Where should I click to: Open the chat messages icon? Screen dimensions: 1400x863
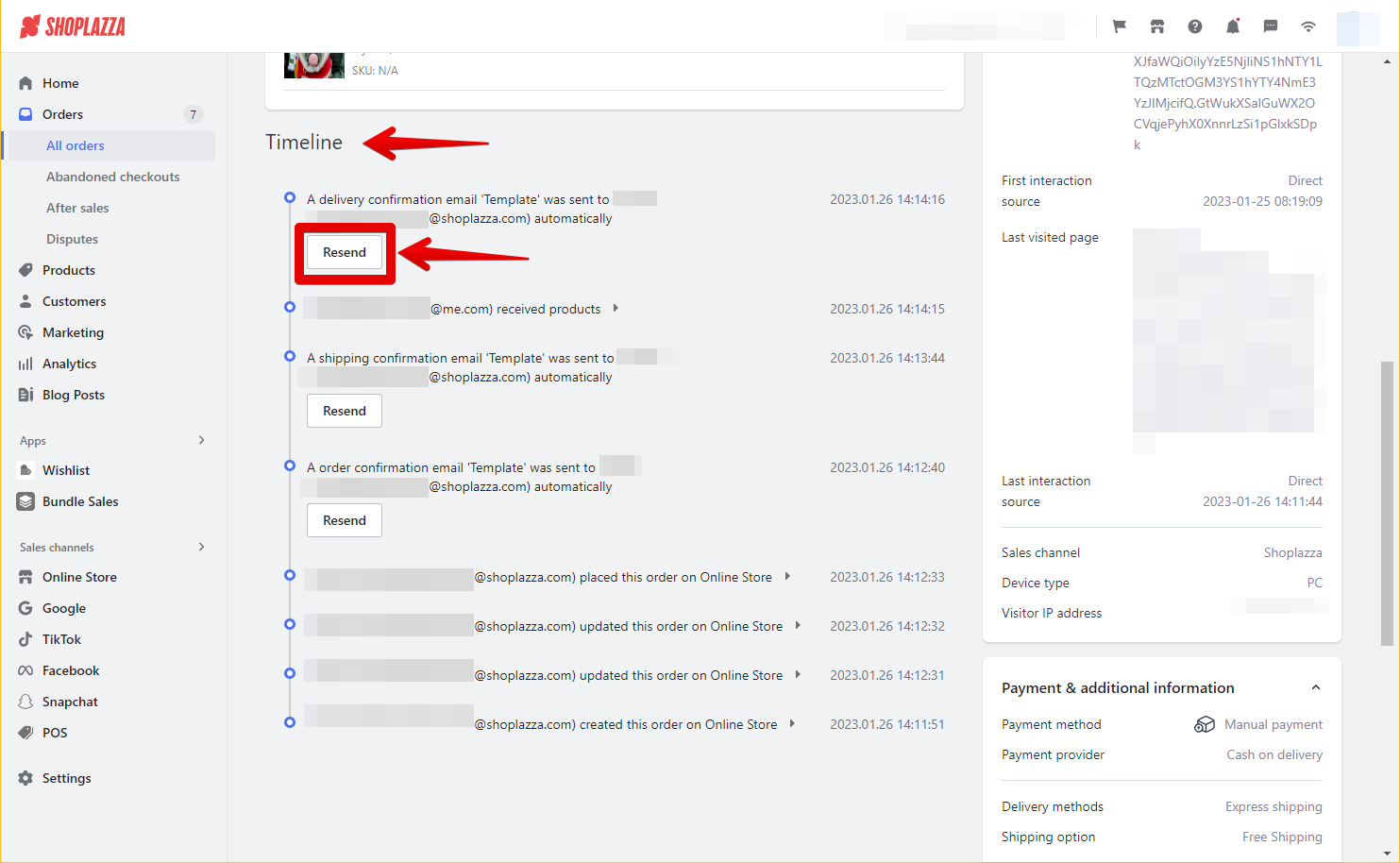[1271, 26]
